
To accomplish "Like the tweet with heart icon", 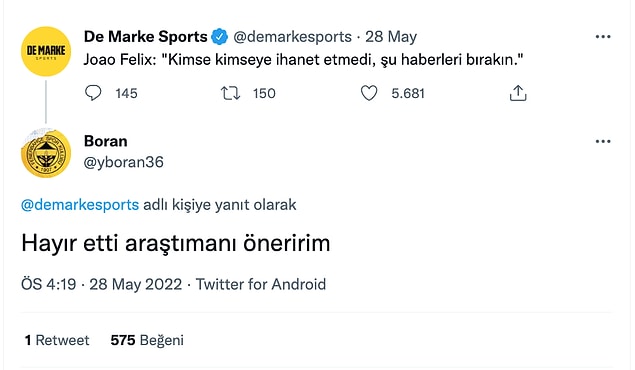I will click(x=369, y=94).
